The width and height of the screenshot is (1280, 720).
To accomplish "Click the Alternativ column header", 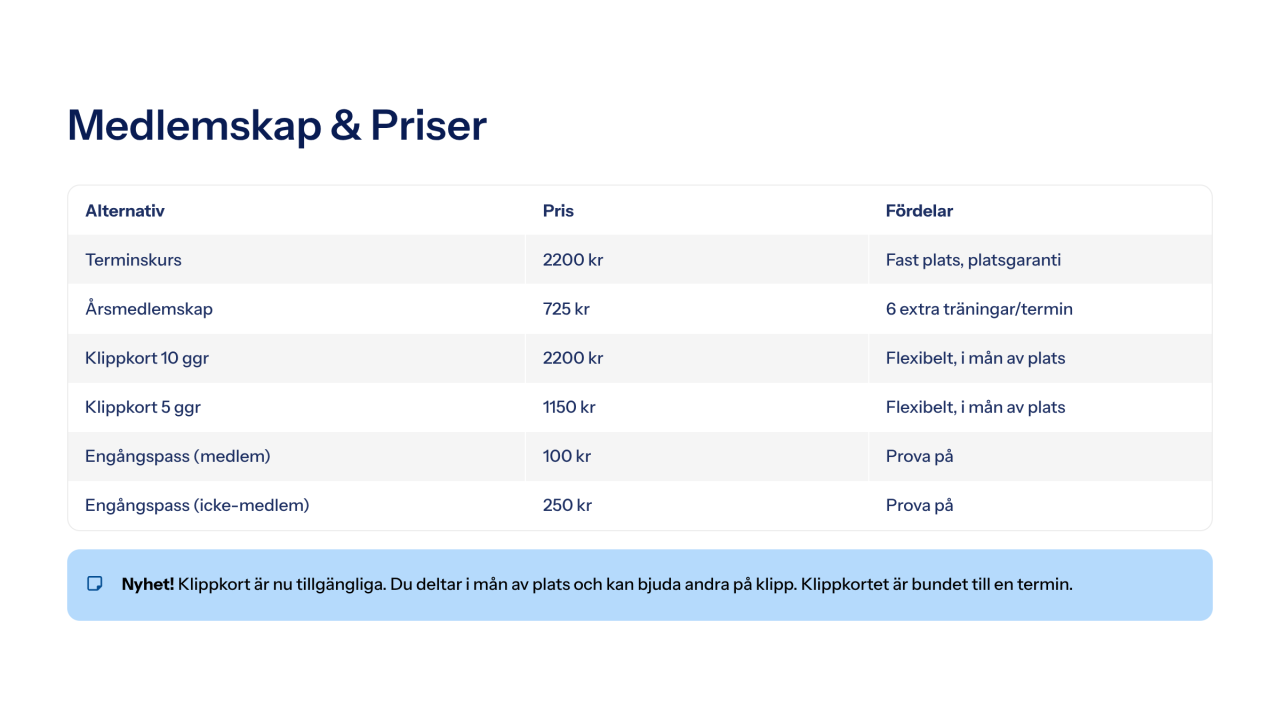I will [x=125, y=211].
